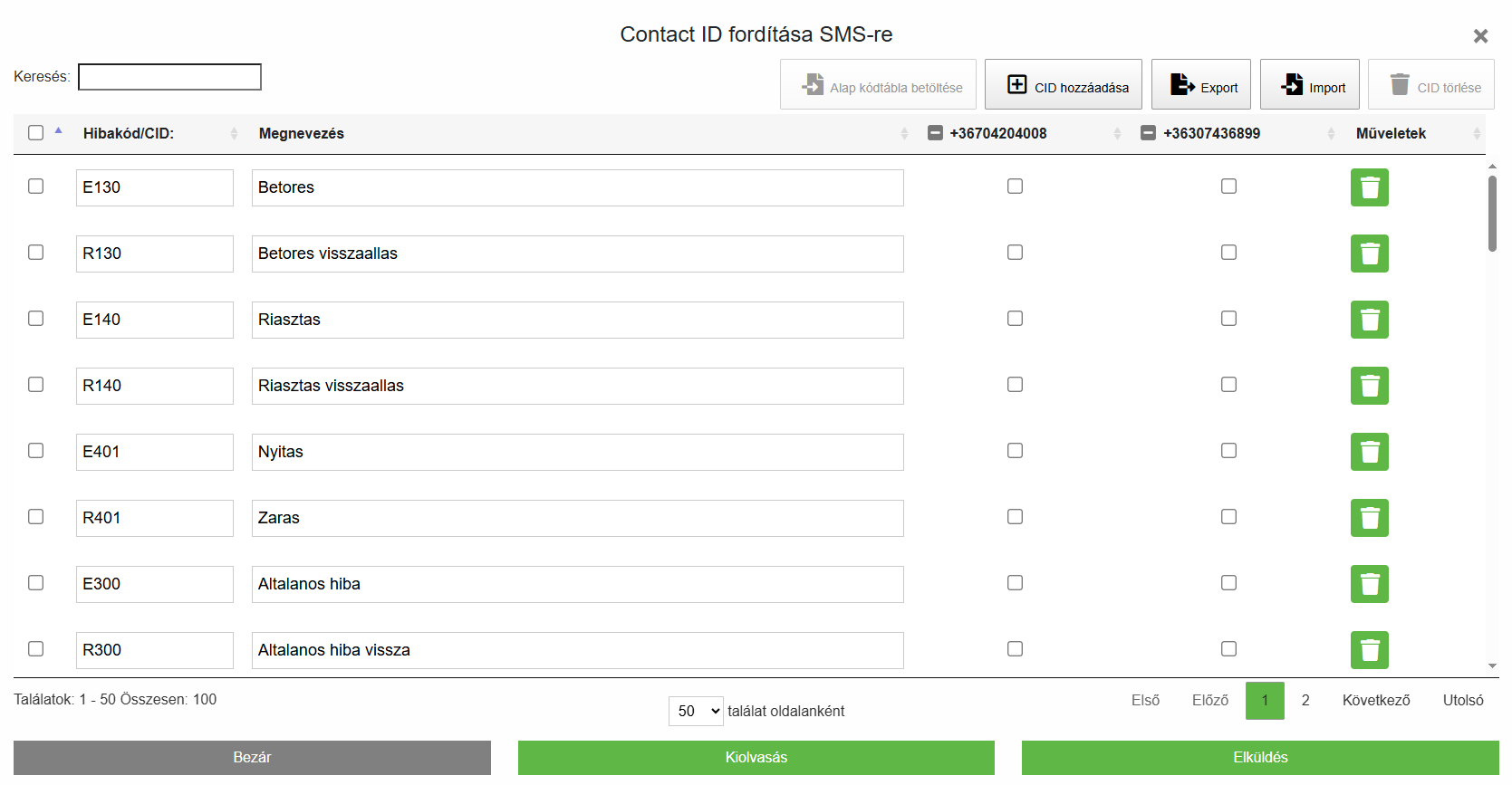Toggle the select-all checkbox in header
Image resolution: width=1512 pixels, height=785 pixels.
[35, 132]
